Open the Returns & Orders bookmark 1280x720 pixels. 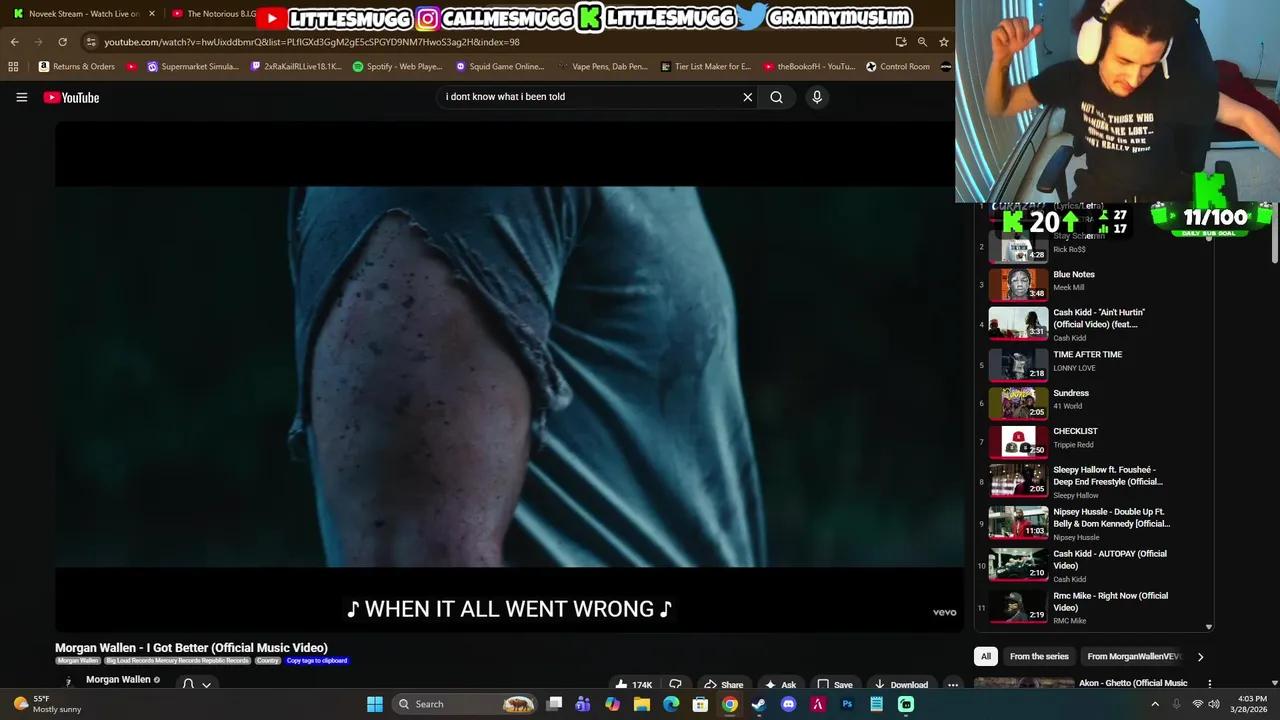tap(76, 66)
